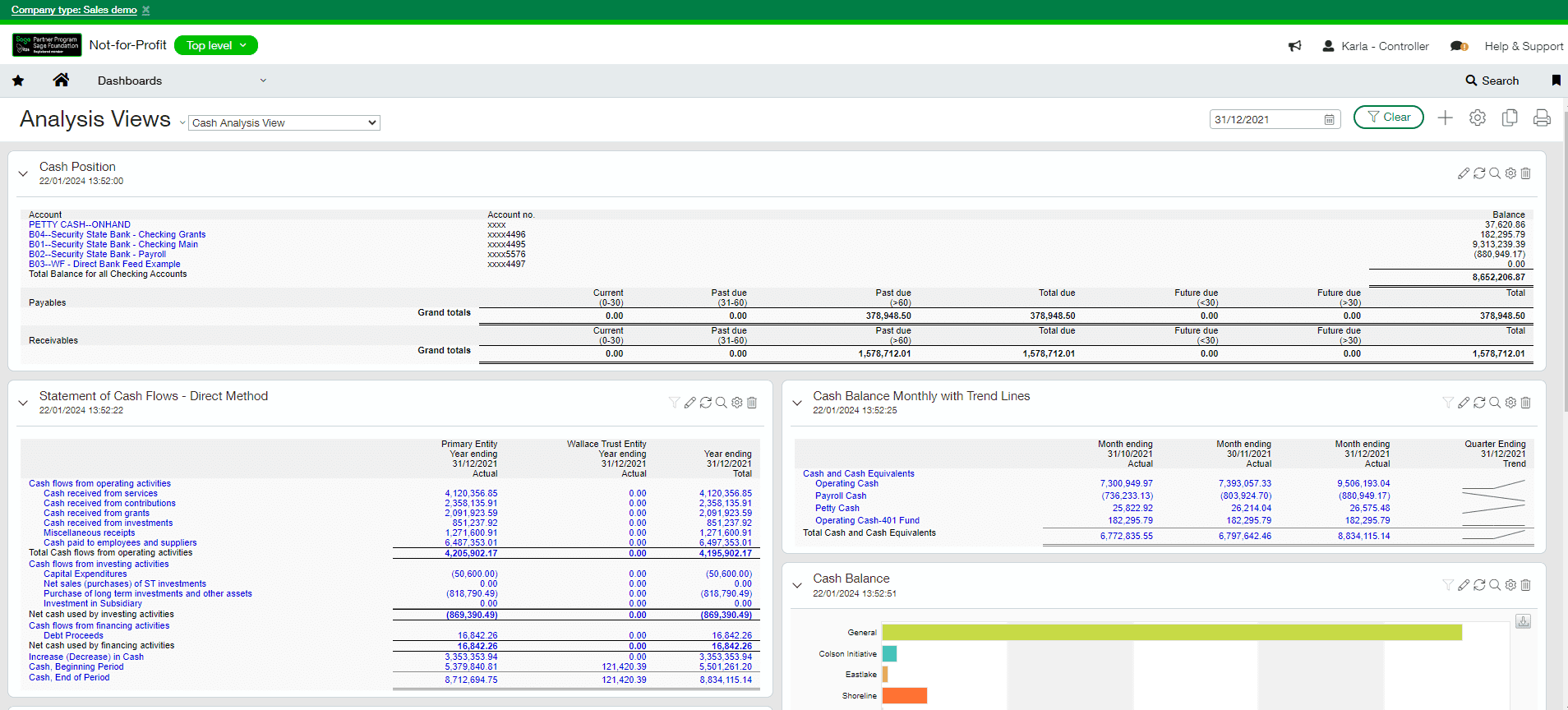This screenshot has height=710, width=1568.
Task: Click the General bar in Cash Balance chart
Action: click(x=1172, y=632)
